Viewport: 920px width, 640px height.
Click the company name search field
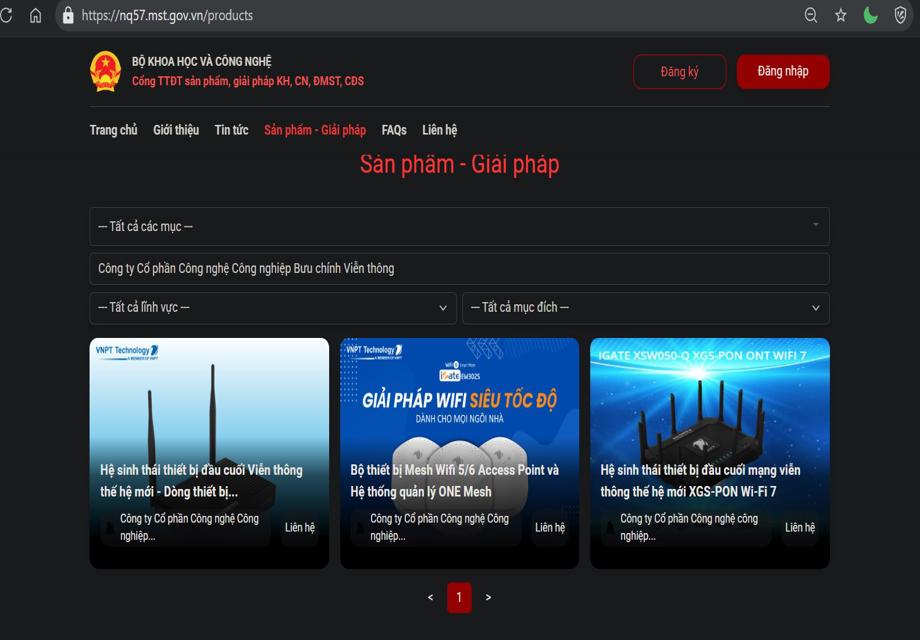point(459,269)
